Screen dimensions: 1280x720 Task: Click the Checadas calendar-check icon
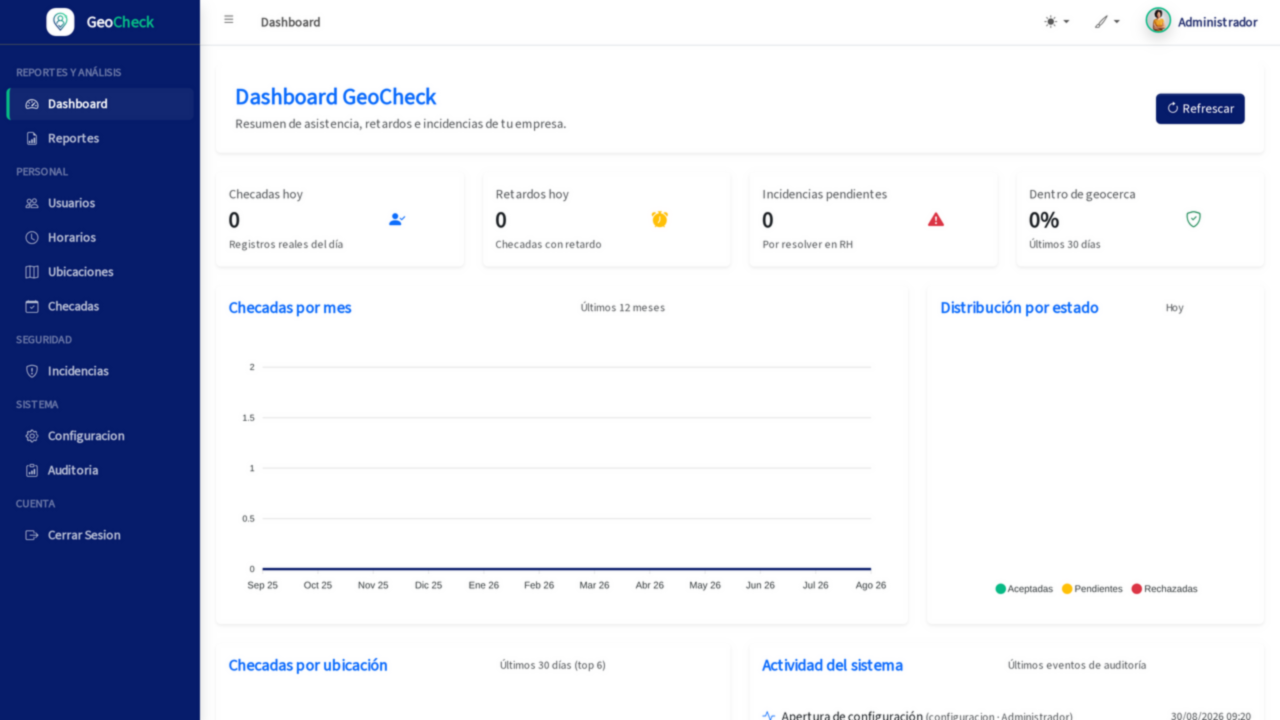[32, 306]
